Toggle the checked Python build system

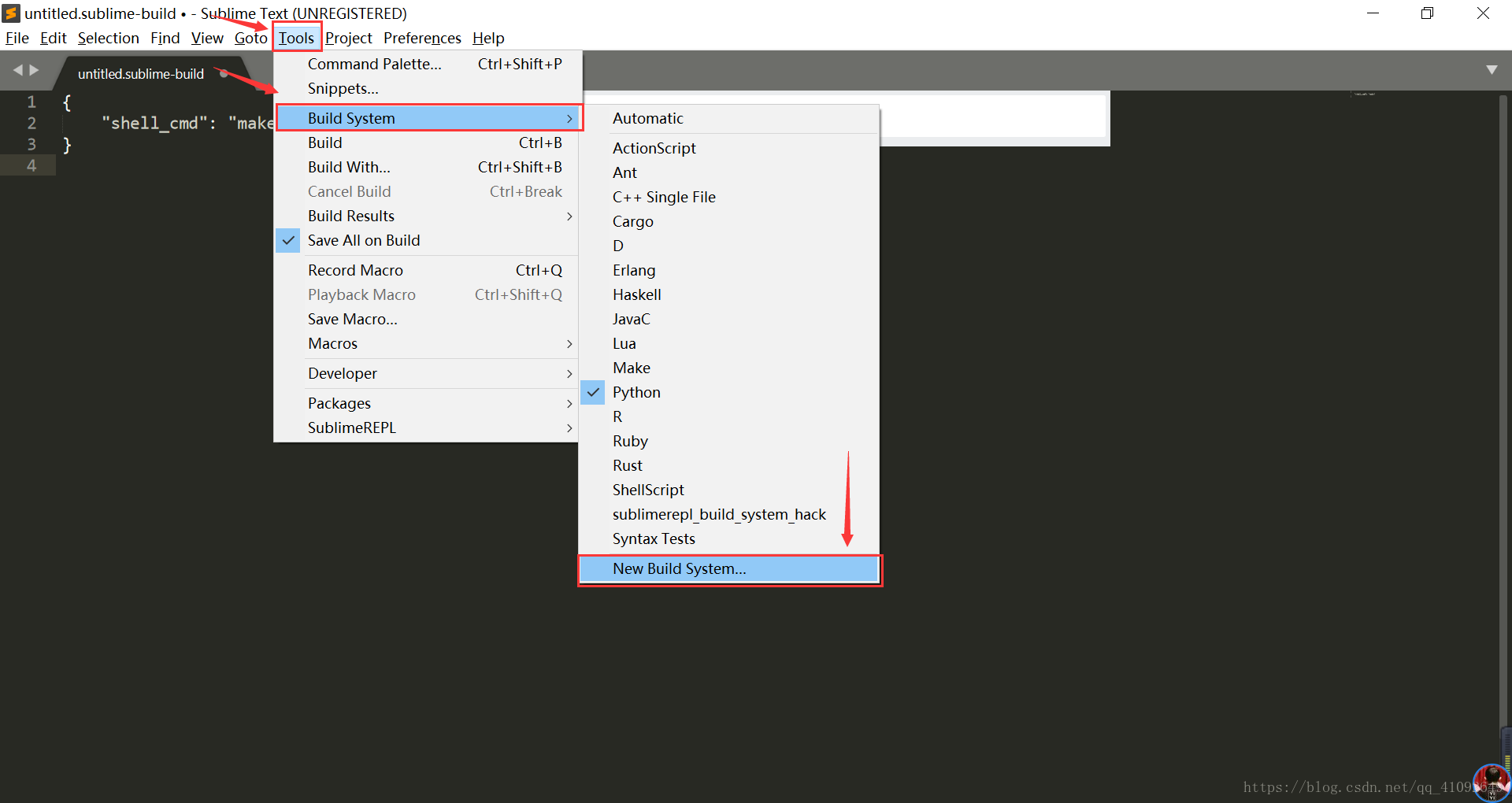click(729, 392)
